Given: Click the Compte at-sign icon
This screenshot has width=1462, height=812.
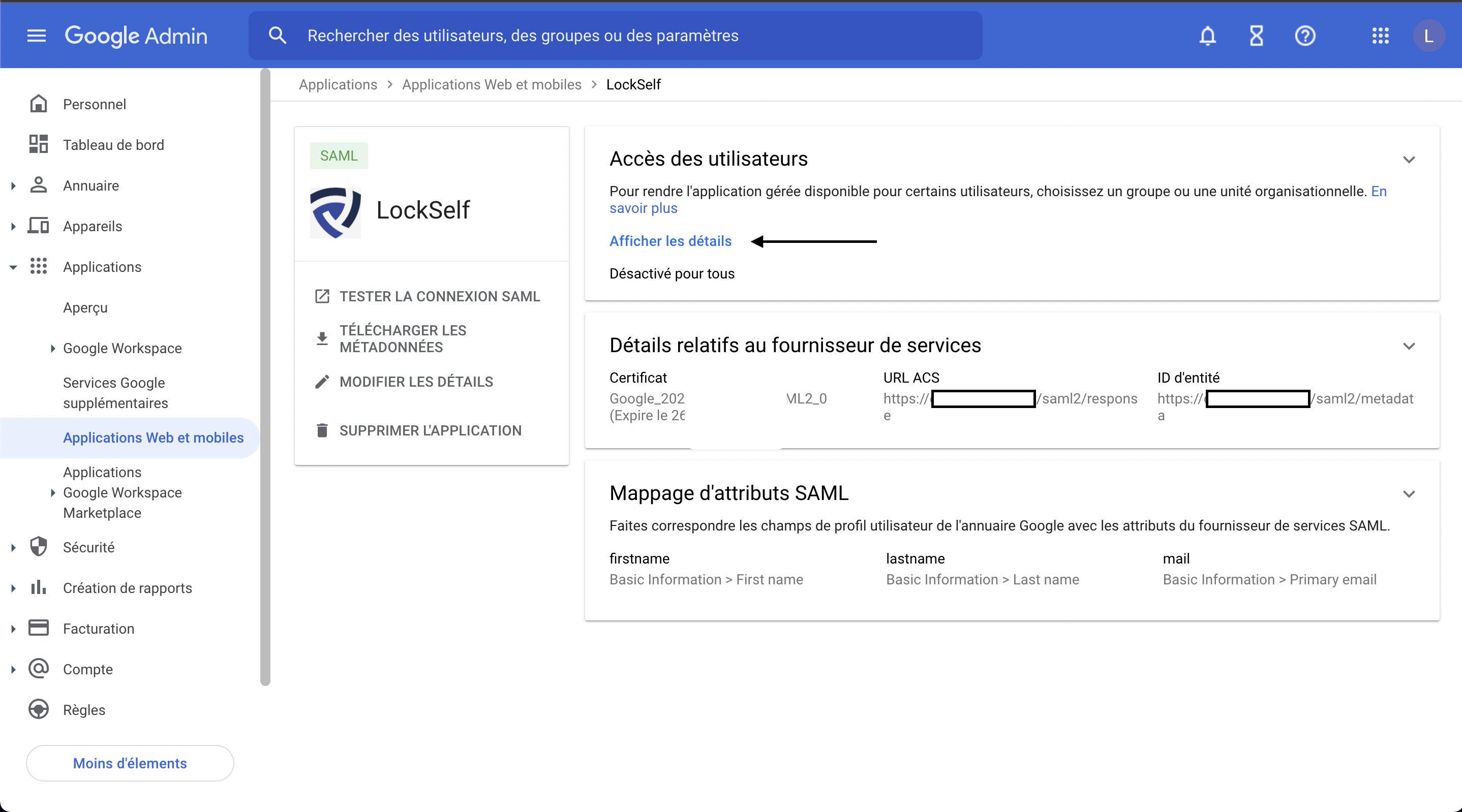Looking at the screenshot, I should (39, 668).
